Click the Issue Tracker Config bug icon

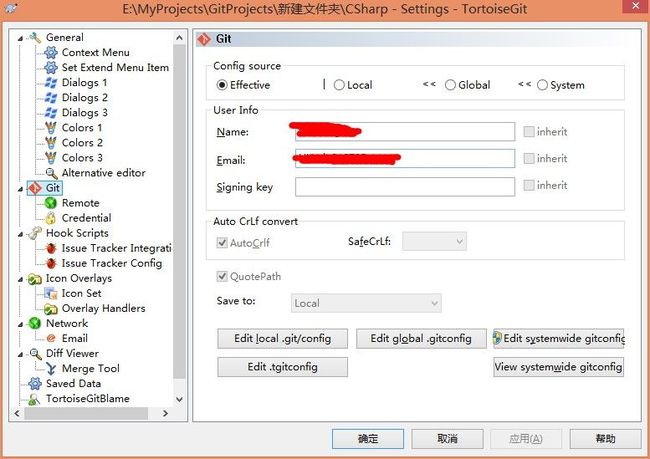(51, 263)
